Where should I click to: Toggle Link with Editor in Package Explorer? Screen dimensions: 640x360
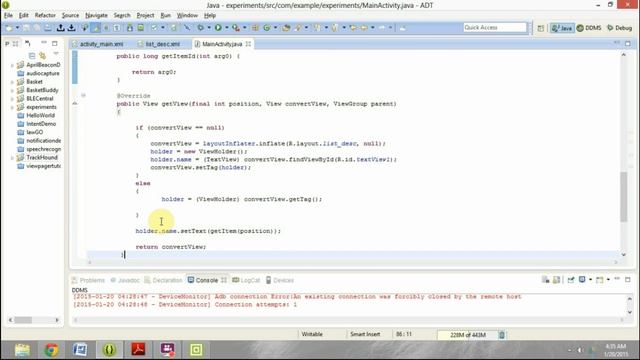42,55
